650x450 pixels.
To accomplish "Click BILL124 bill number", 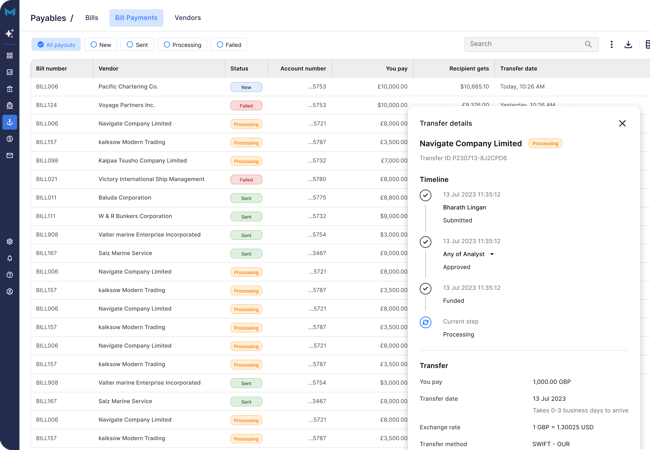I will [46, 105].
